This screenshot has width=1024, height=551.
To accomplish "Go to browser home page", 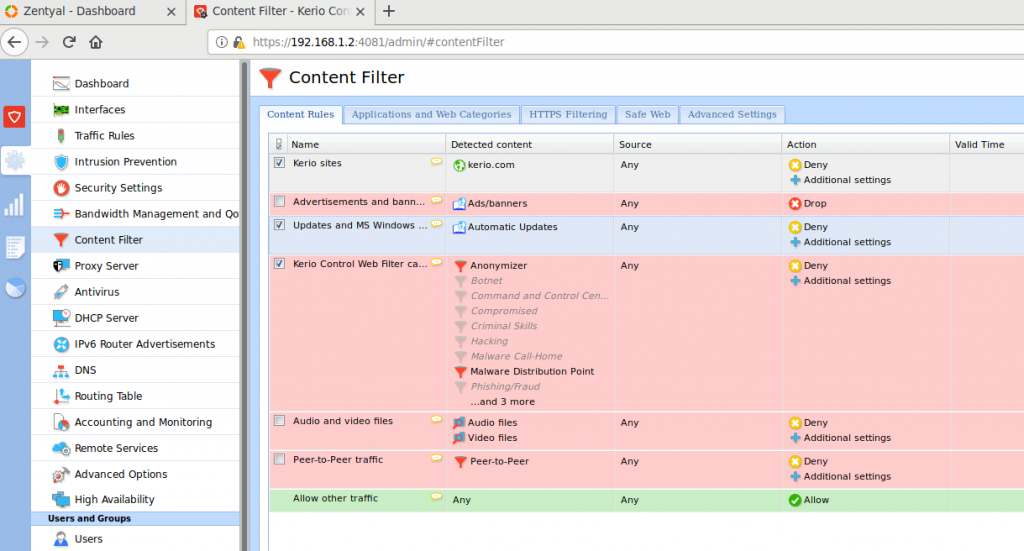I will point(96,42).
